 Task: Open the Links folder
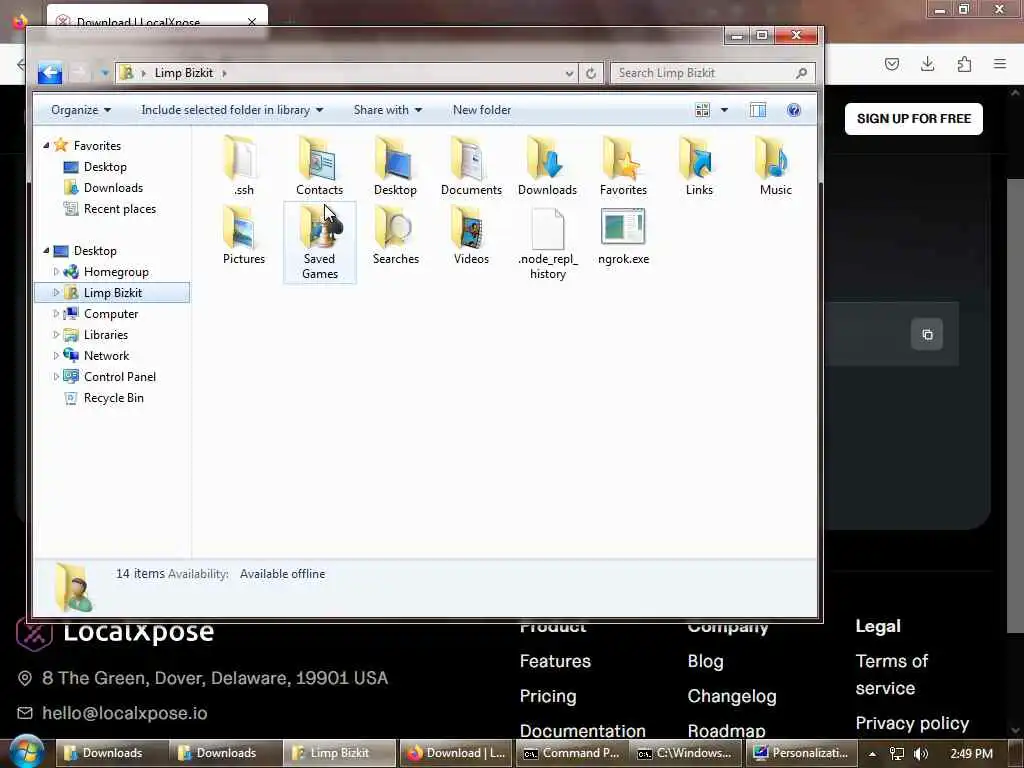pos(699,165)
